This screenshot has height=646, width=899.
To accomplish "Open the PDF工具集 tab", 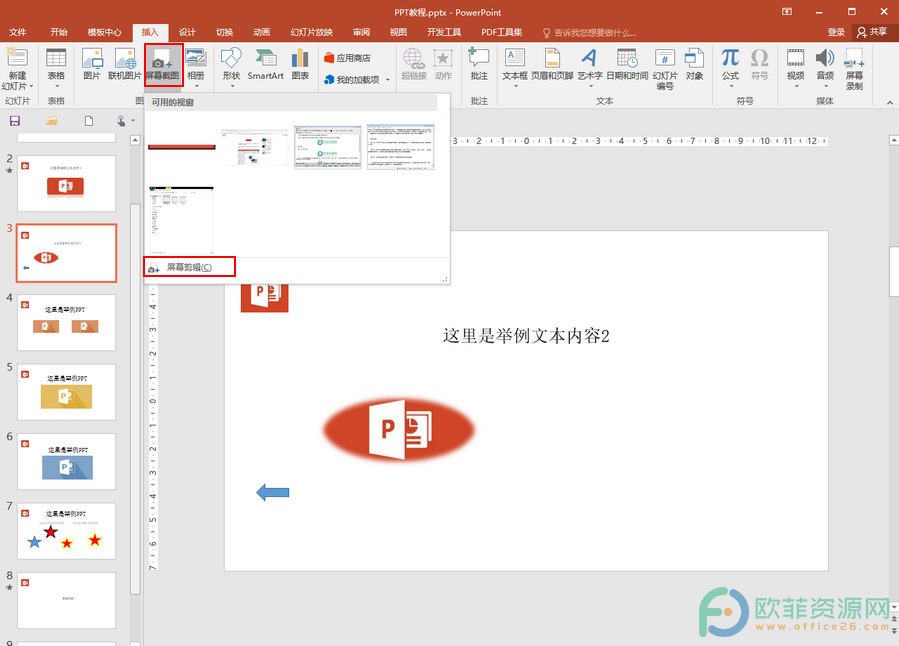I will (502, 32).
